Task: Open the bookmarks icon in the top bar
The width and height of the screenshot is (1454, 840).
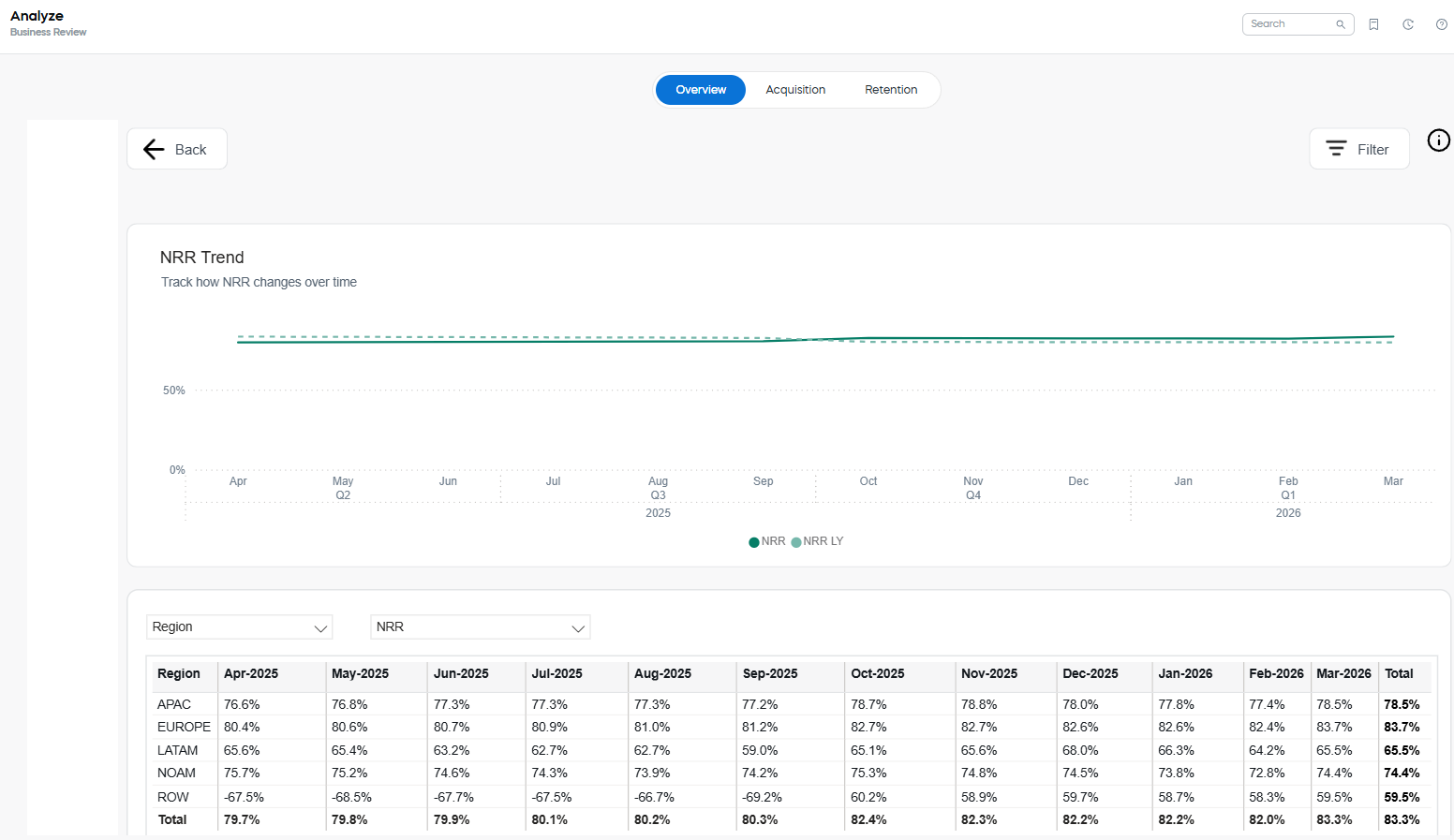Action: pyautogui.click(x=1374, y=23)
